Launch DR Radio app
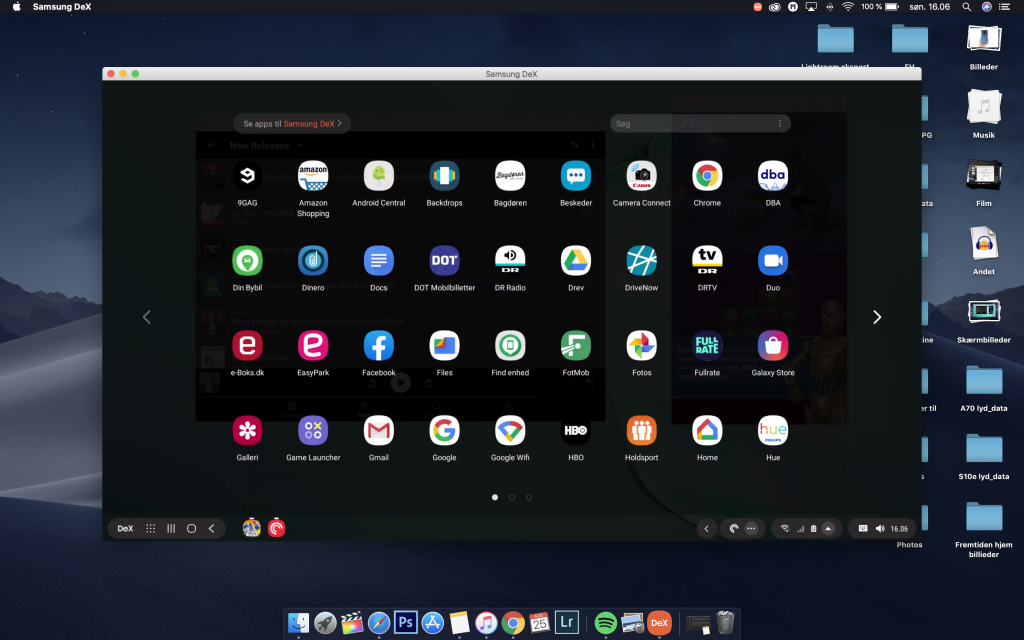 [x=510, y=261]
